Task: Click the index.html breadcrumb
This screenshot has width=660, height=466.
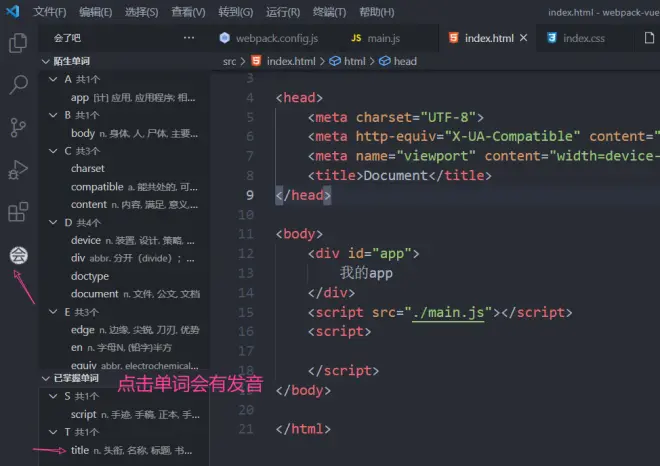Action: coord(291,61)
